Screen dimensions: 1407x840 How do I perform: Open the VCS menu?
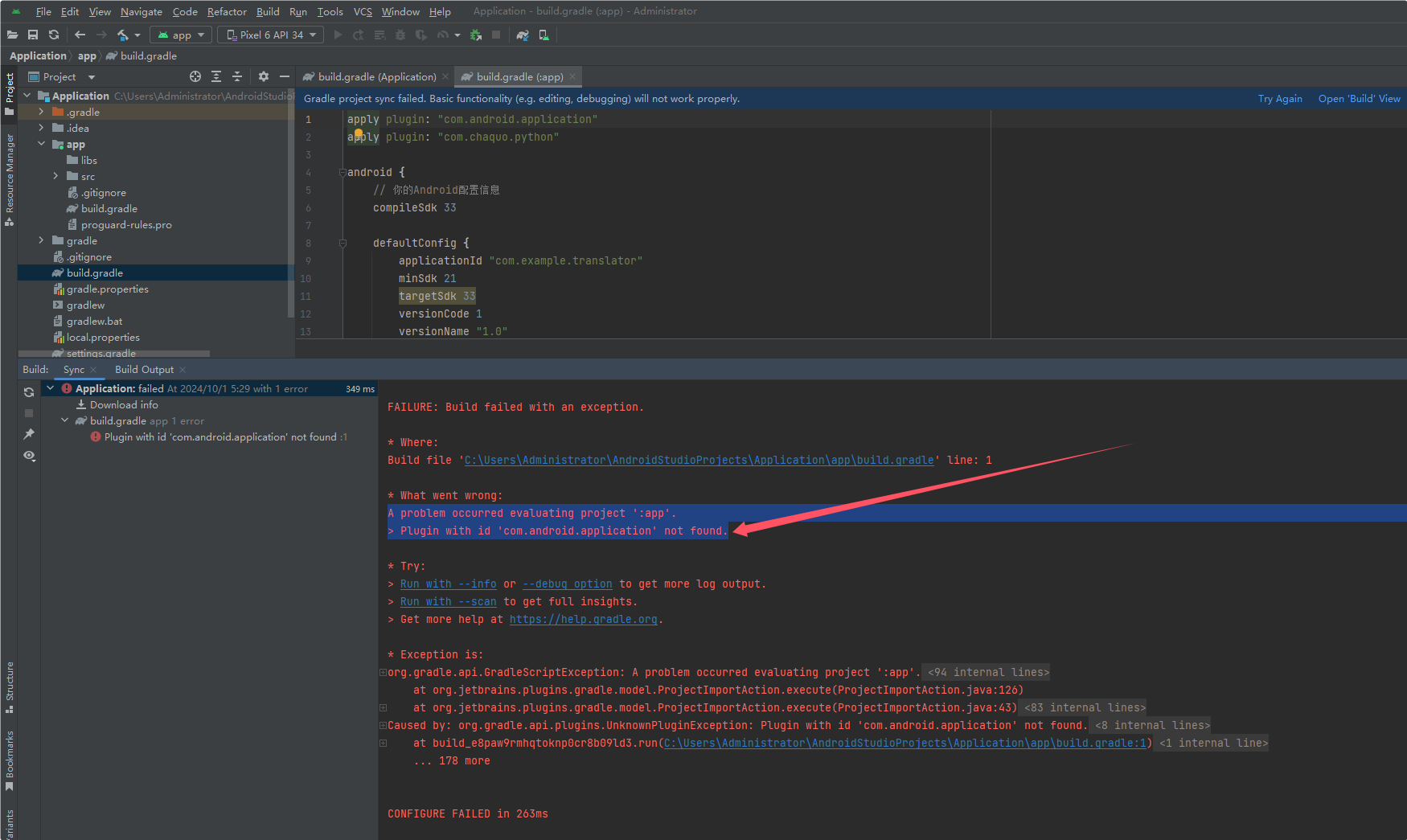pos(362,11)
